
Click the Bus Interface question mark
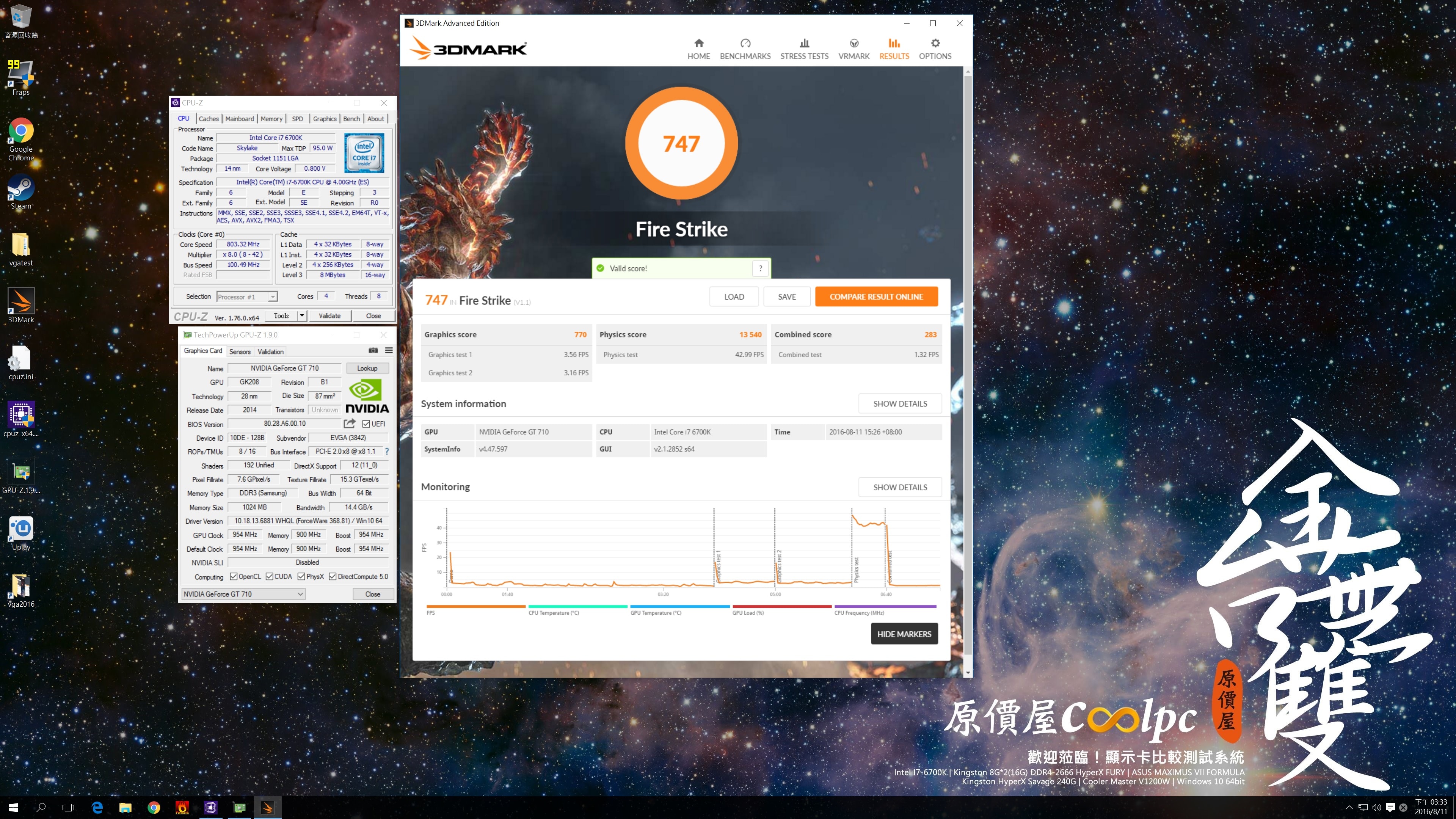(x=387, y=452)
